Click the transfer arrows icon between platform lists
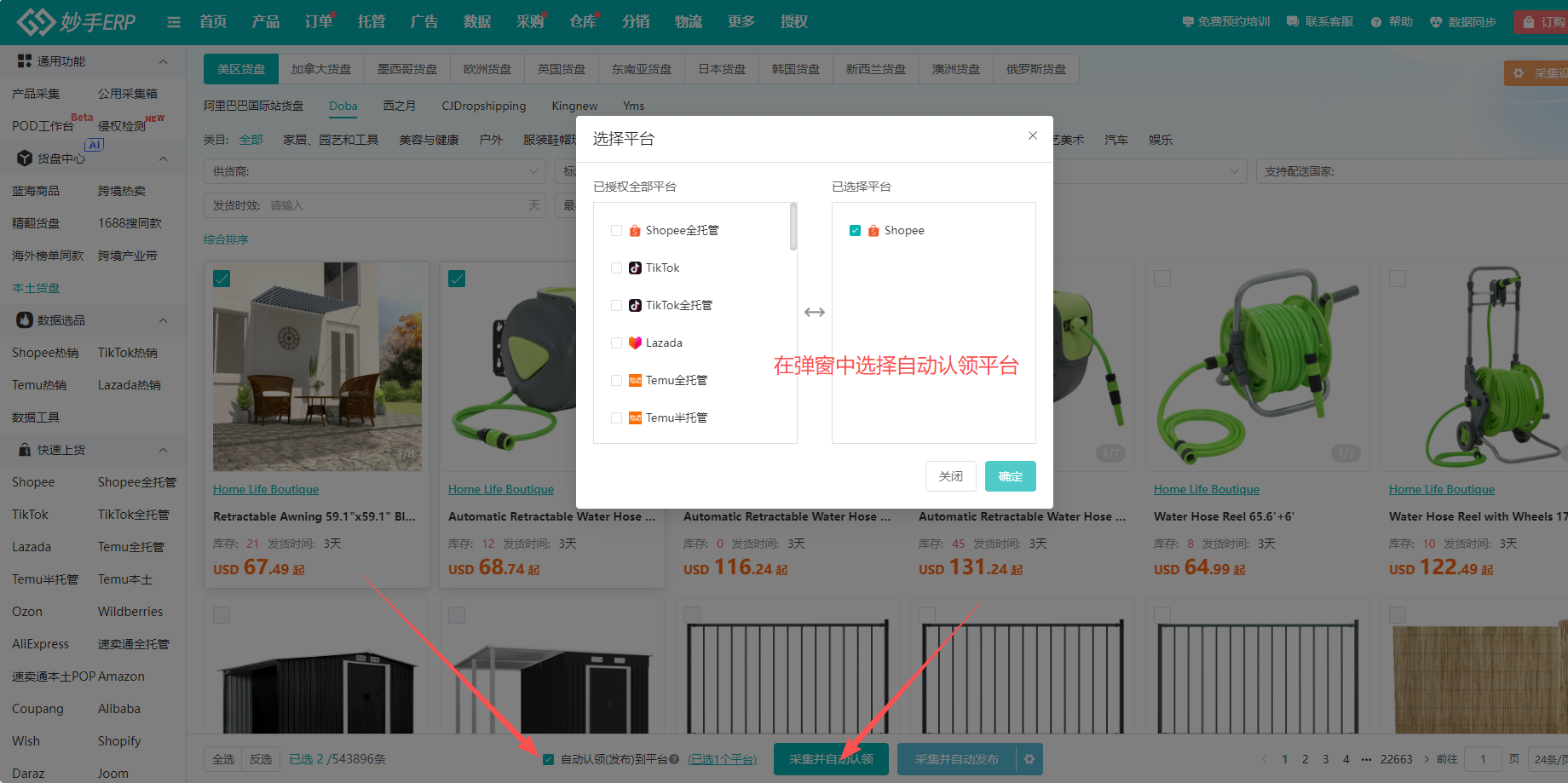The height and width of the screenshot is (783, 1568). point(815,312)
